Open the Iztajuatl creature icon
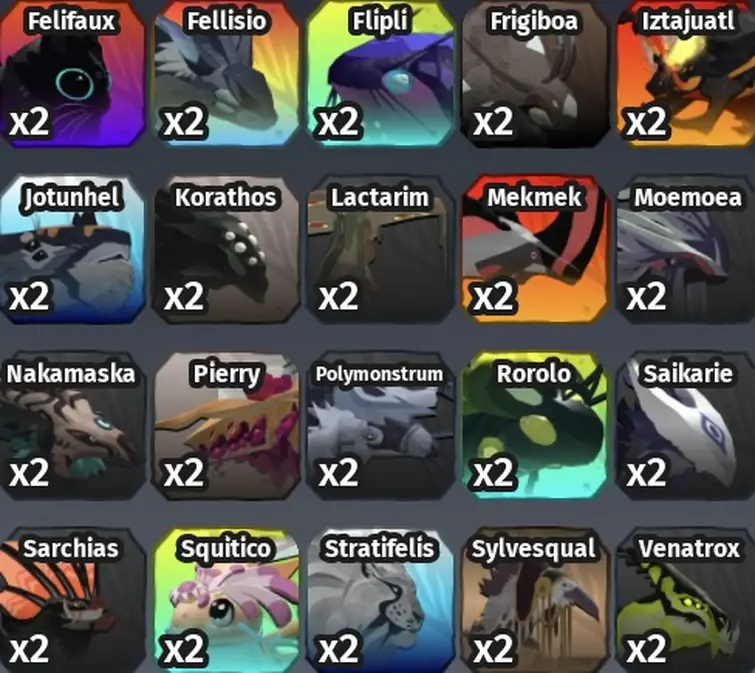The image size is (755, 673). point(686,73)
